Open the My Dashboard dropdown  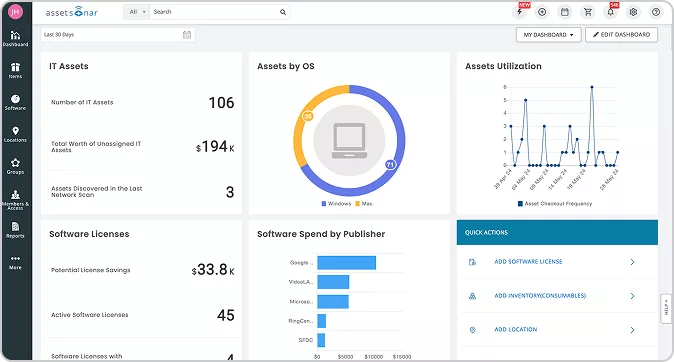tap(548, 35)
